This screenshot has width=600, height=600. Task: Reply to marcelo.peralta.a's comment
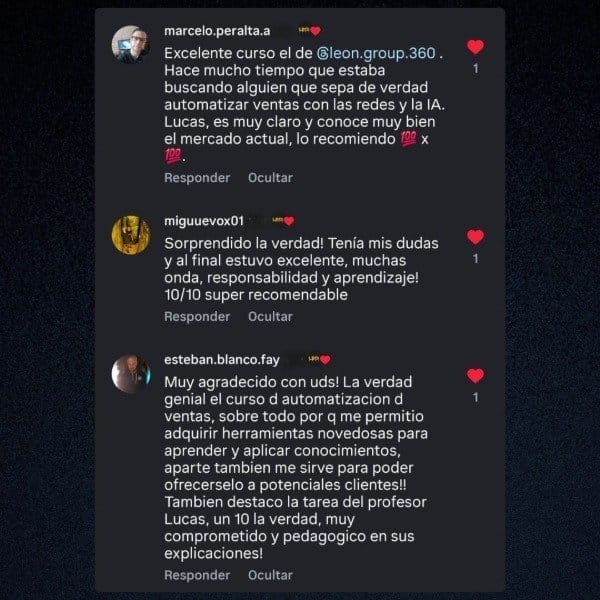pos(197,178)
